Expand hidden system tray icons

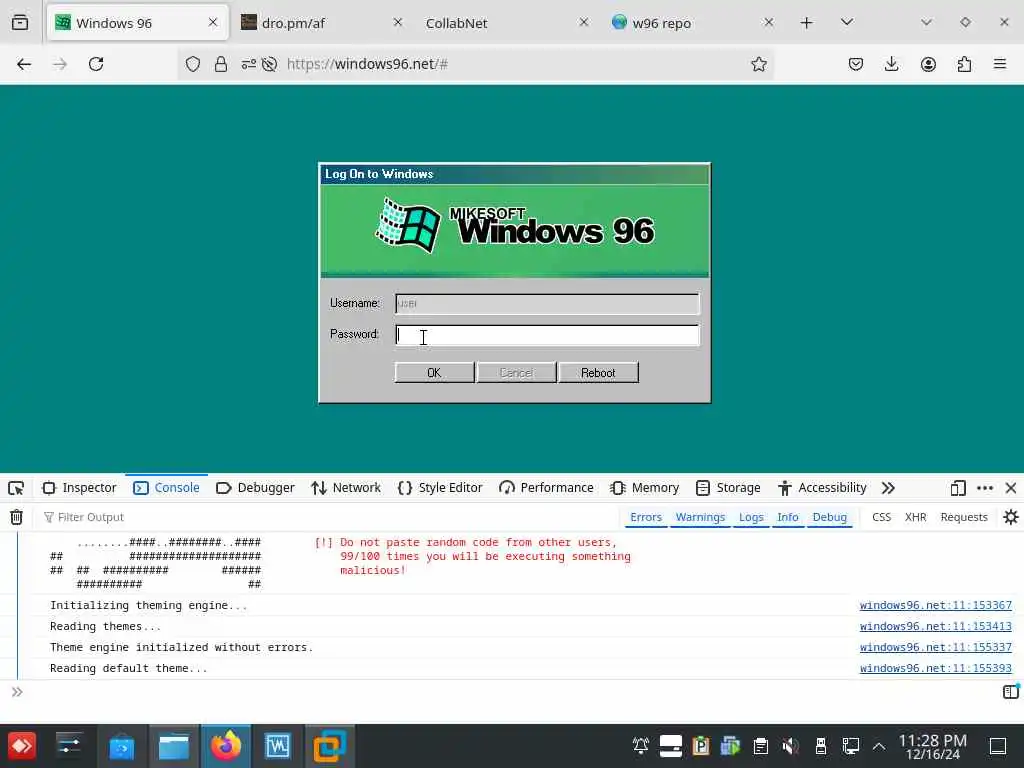click(x=879, y=746)
